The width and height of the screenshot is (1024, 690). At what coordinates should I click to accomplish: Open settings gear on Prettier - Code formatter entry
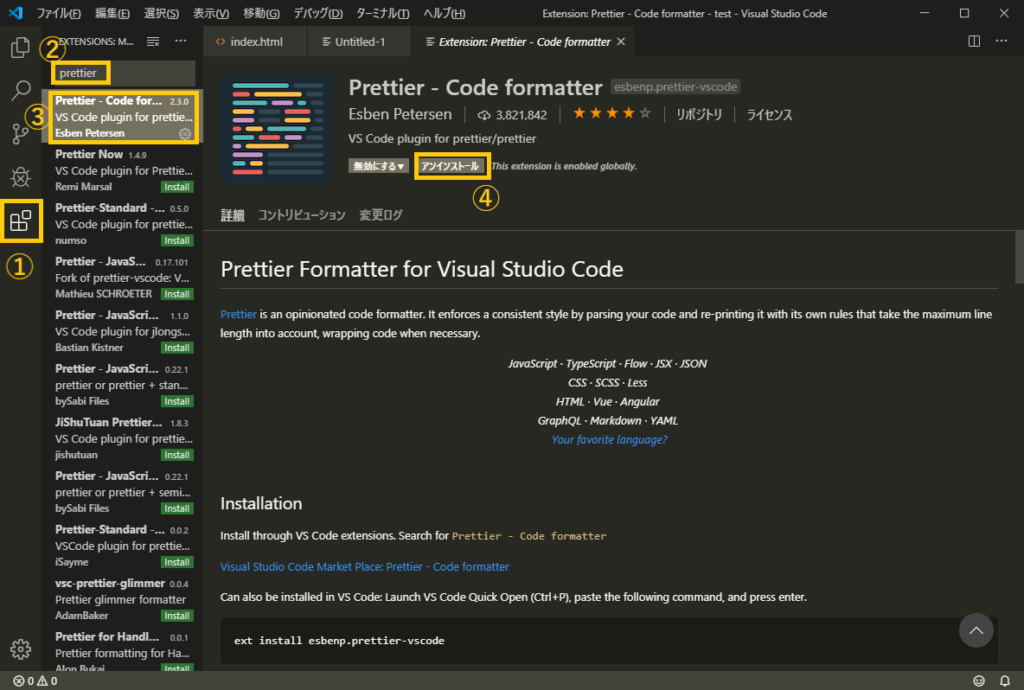184,133
